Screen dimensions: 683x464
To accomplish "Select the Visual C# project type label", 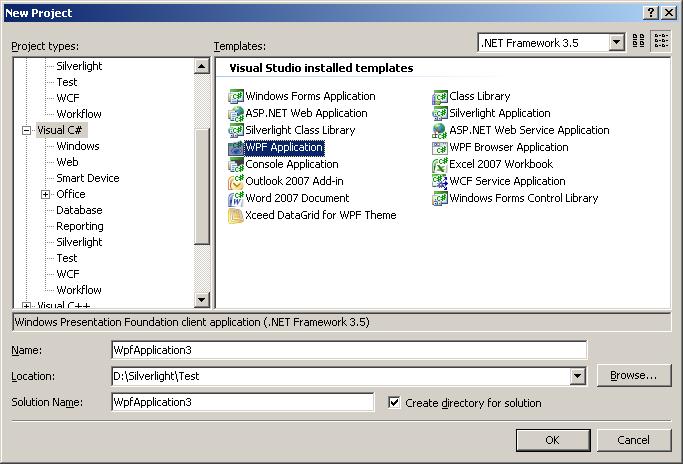I will pos(60,130).
